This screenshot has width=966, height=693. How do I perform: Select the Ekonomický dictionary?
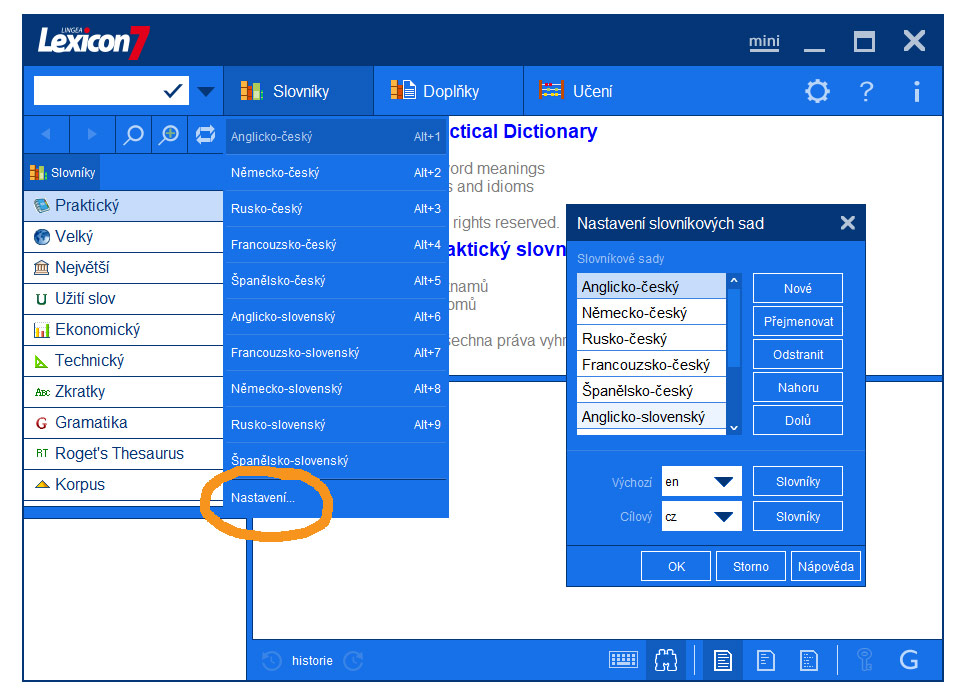coord(123,330)
